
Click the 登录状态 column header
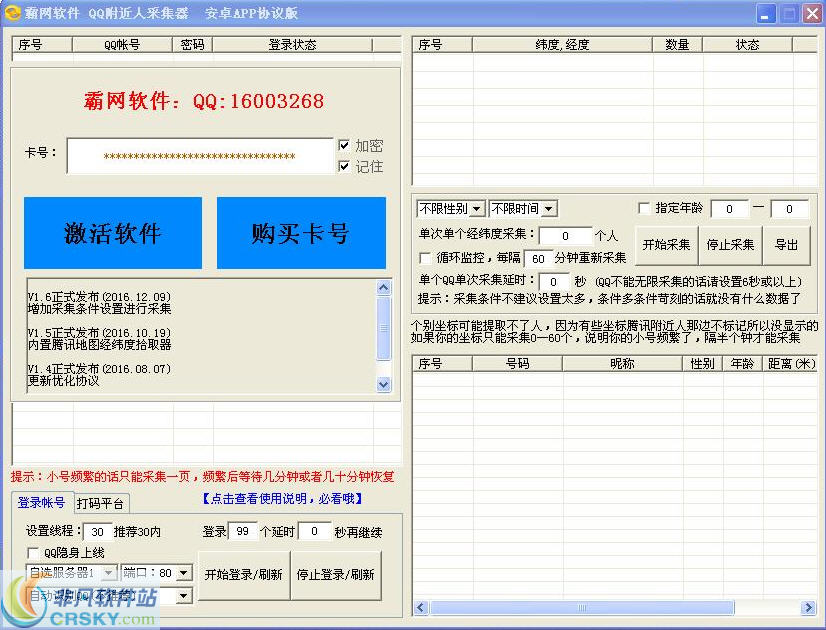(292, 45)
